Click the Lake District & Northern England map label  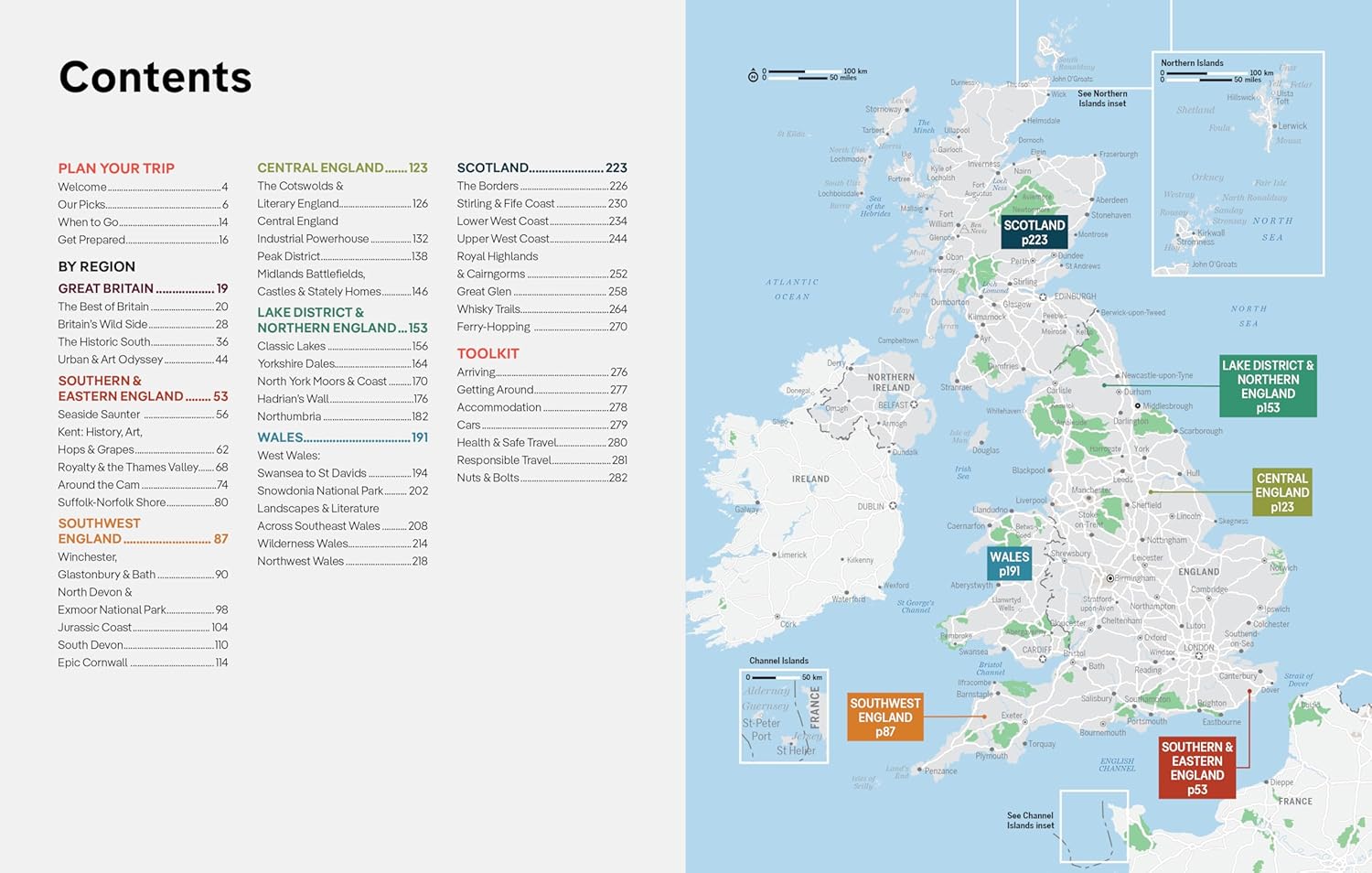coord(1267,386)
